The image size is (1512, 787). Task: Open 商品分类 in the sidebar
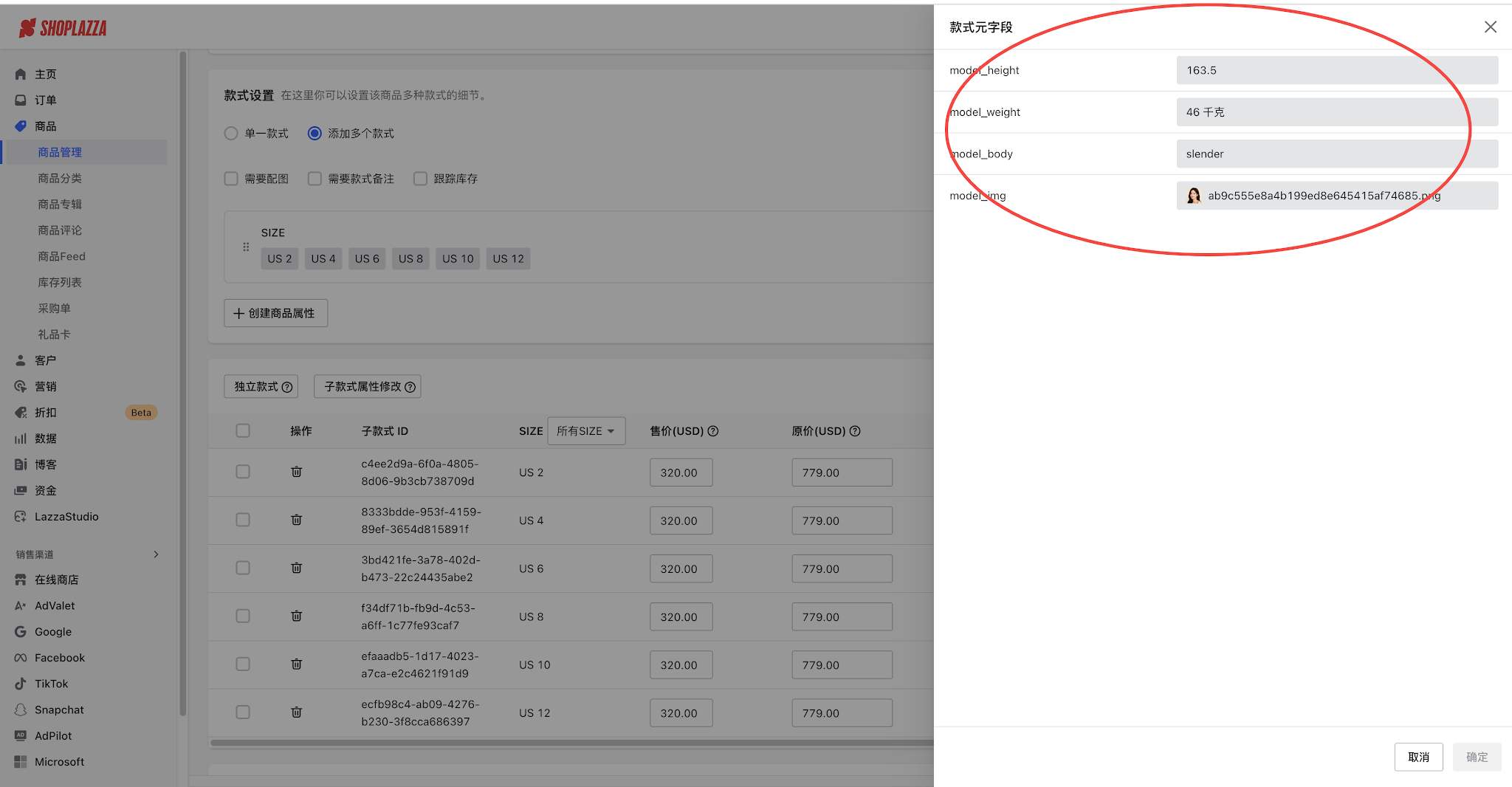[60, 178]
